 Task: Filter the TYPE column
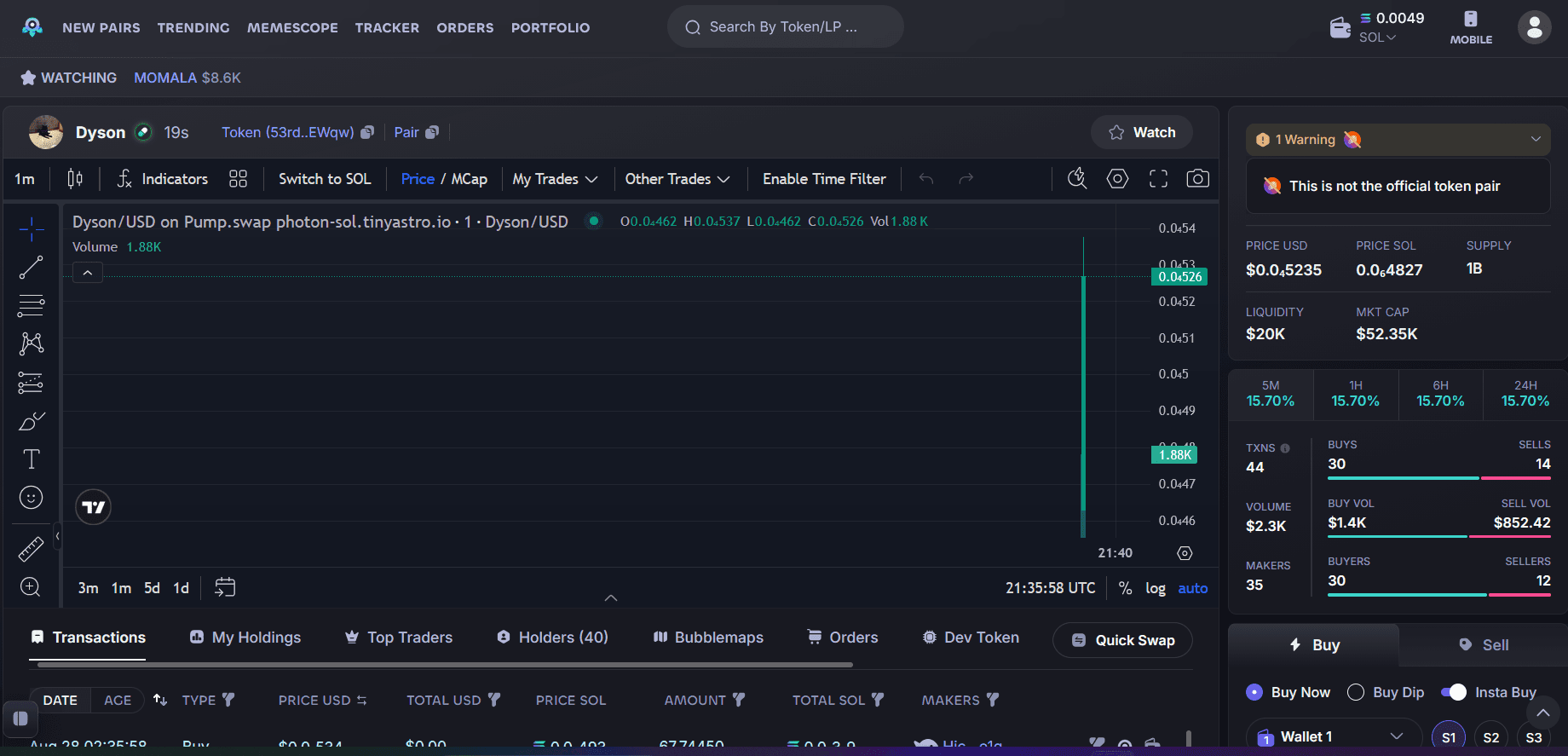[x=228, y=700]
